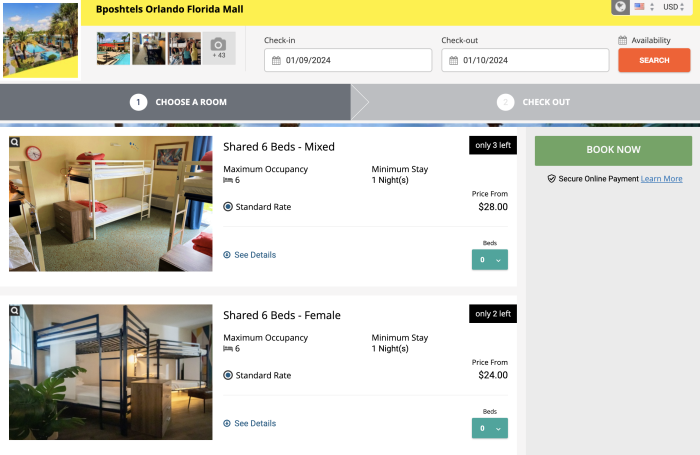Open the USD currency selector
Screen dimensions: 700x455
674,7
